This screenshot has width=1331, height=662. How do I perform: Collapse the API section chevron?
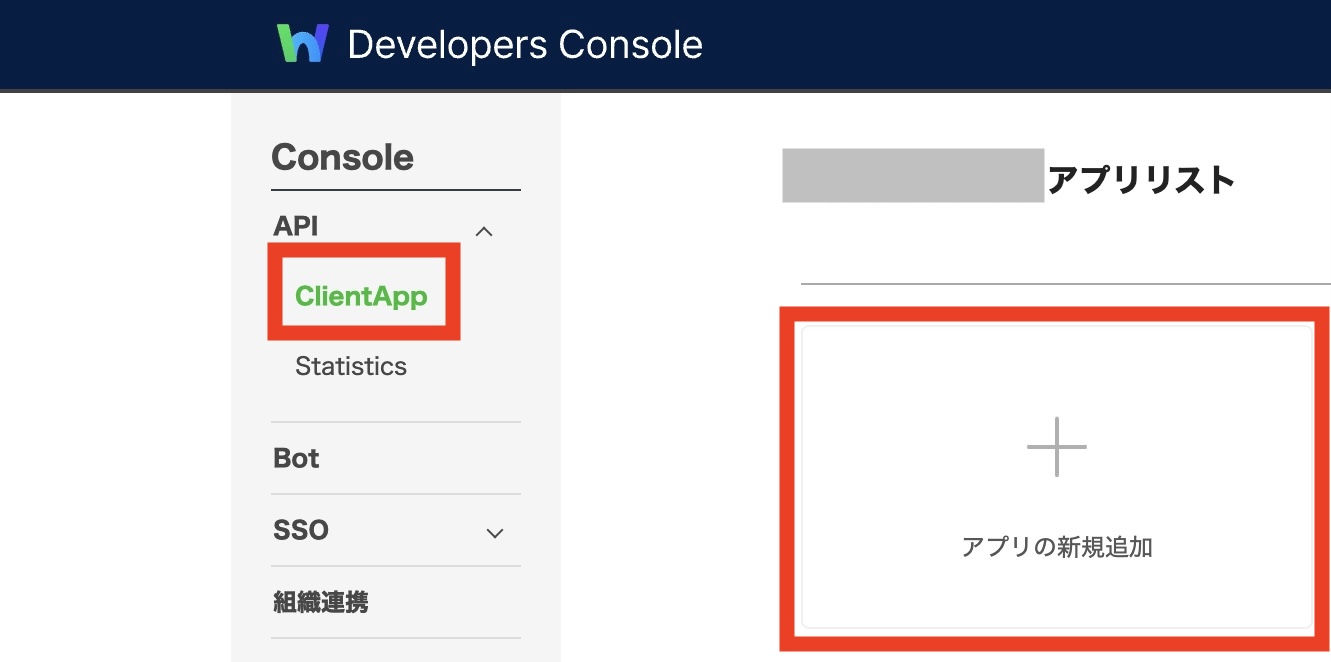pos(484,231)
